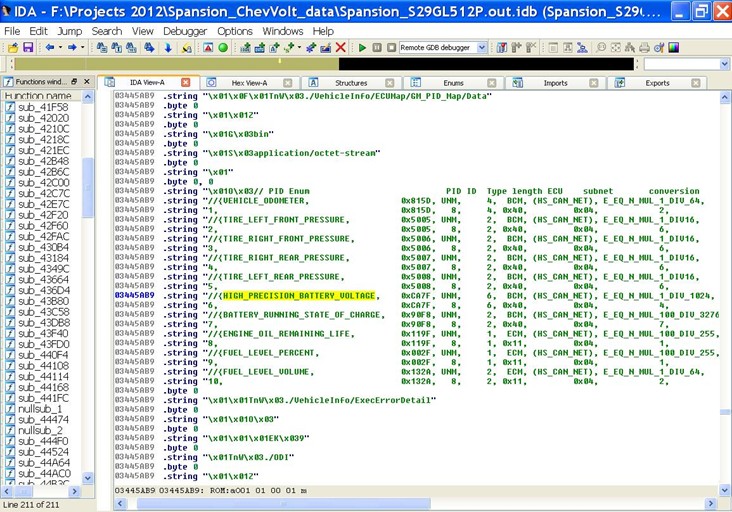Open the Jump menu
732x512 pixels.
point(70,31)
